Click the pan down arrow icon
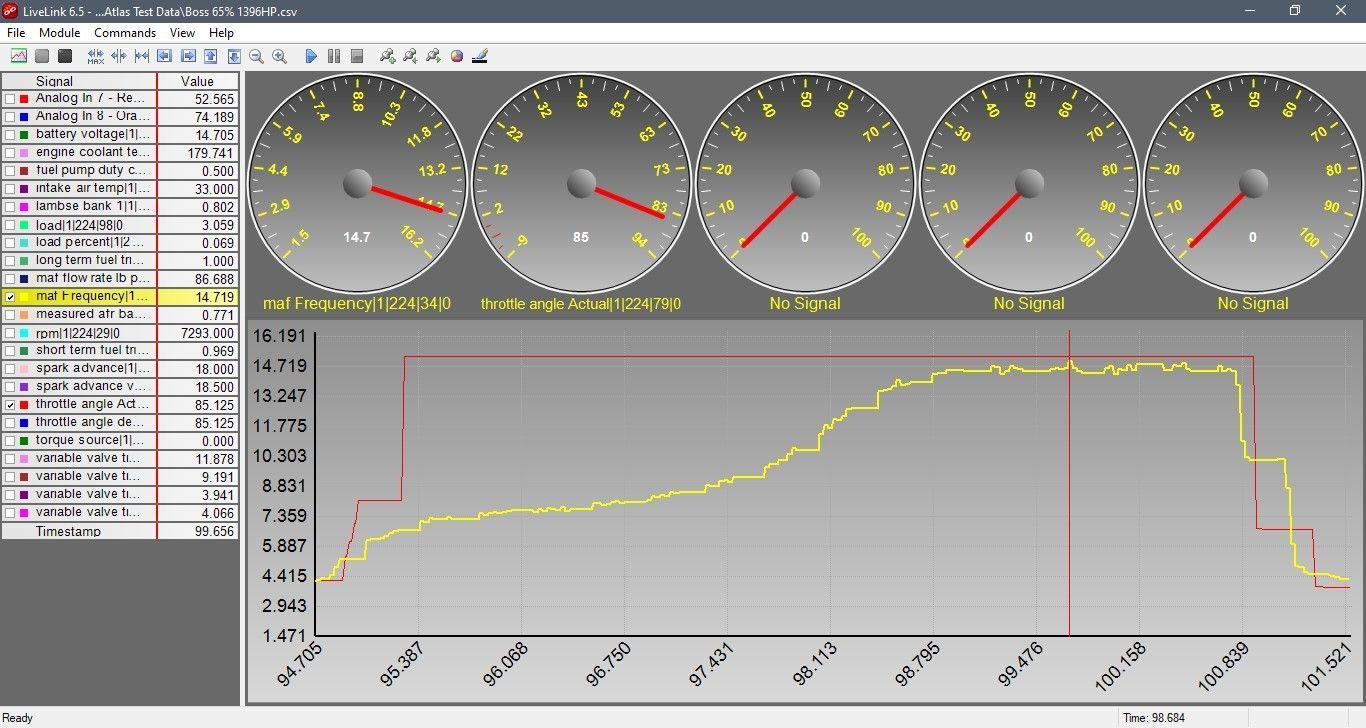 coord(234,56)
